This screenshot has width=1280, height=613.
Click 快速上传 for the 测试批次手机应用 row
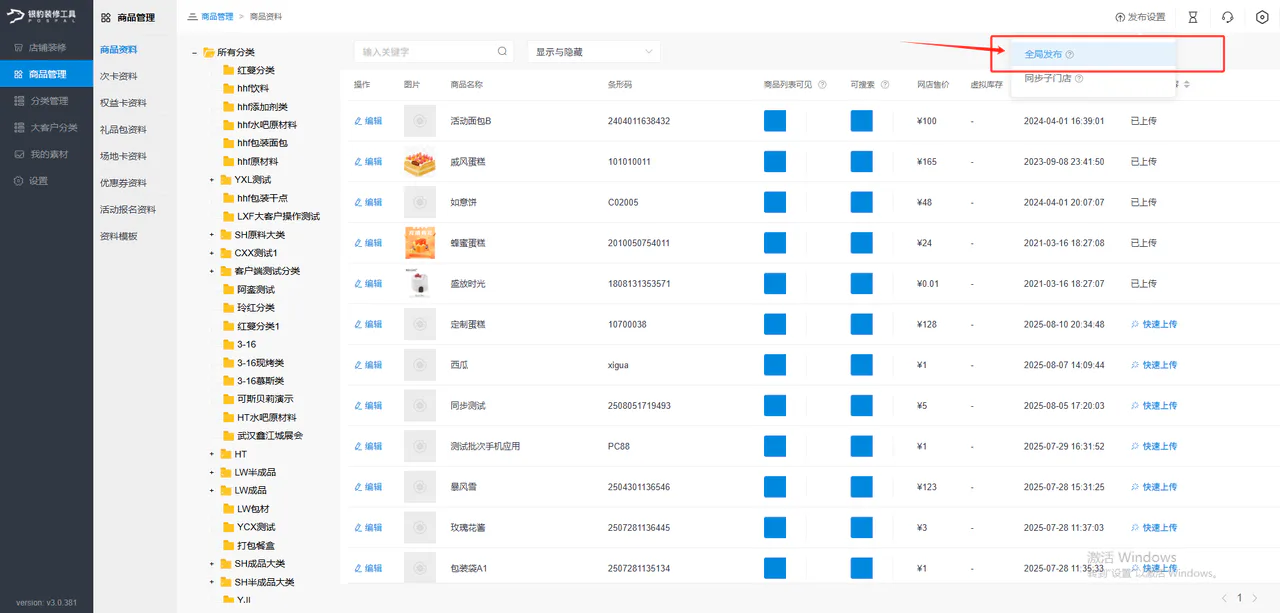[x=1154, y=446]
